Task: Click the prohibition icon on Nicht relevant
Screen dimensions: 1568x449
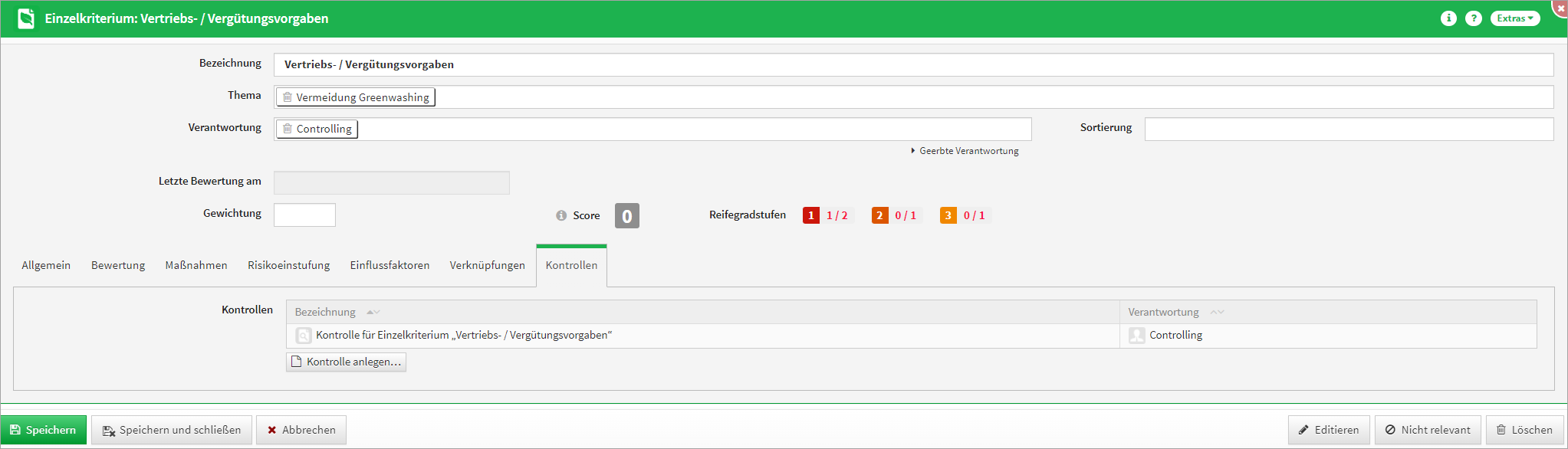Action: tap(1390, 430)
